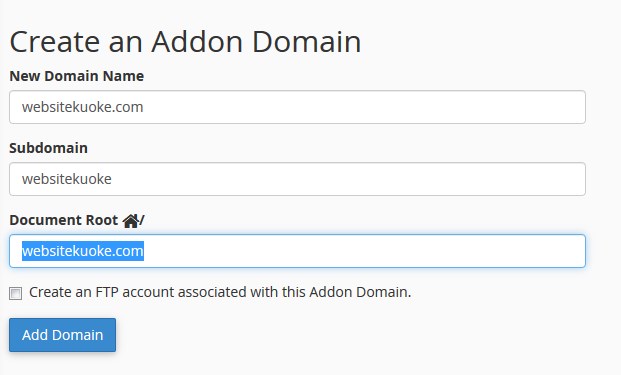Enable the FTP account creation checkbox
This screenshot has height=375, width=621.
[15, 293]
